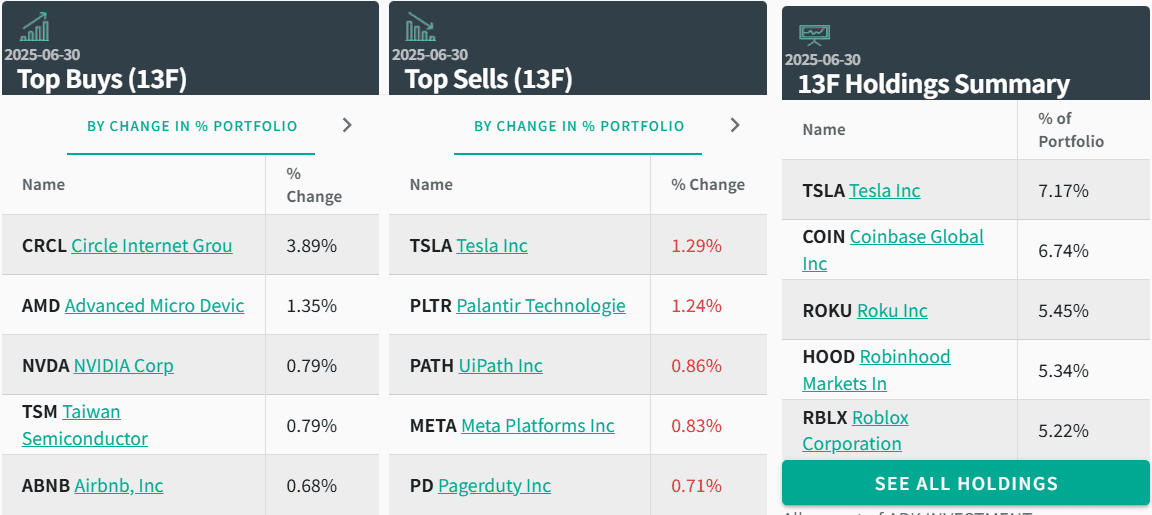Open the Taiwan Semiconductor link
Viewport: 1152px width, 515px height.
[x=84, y=425]
